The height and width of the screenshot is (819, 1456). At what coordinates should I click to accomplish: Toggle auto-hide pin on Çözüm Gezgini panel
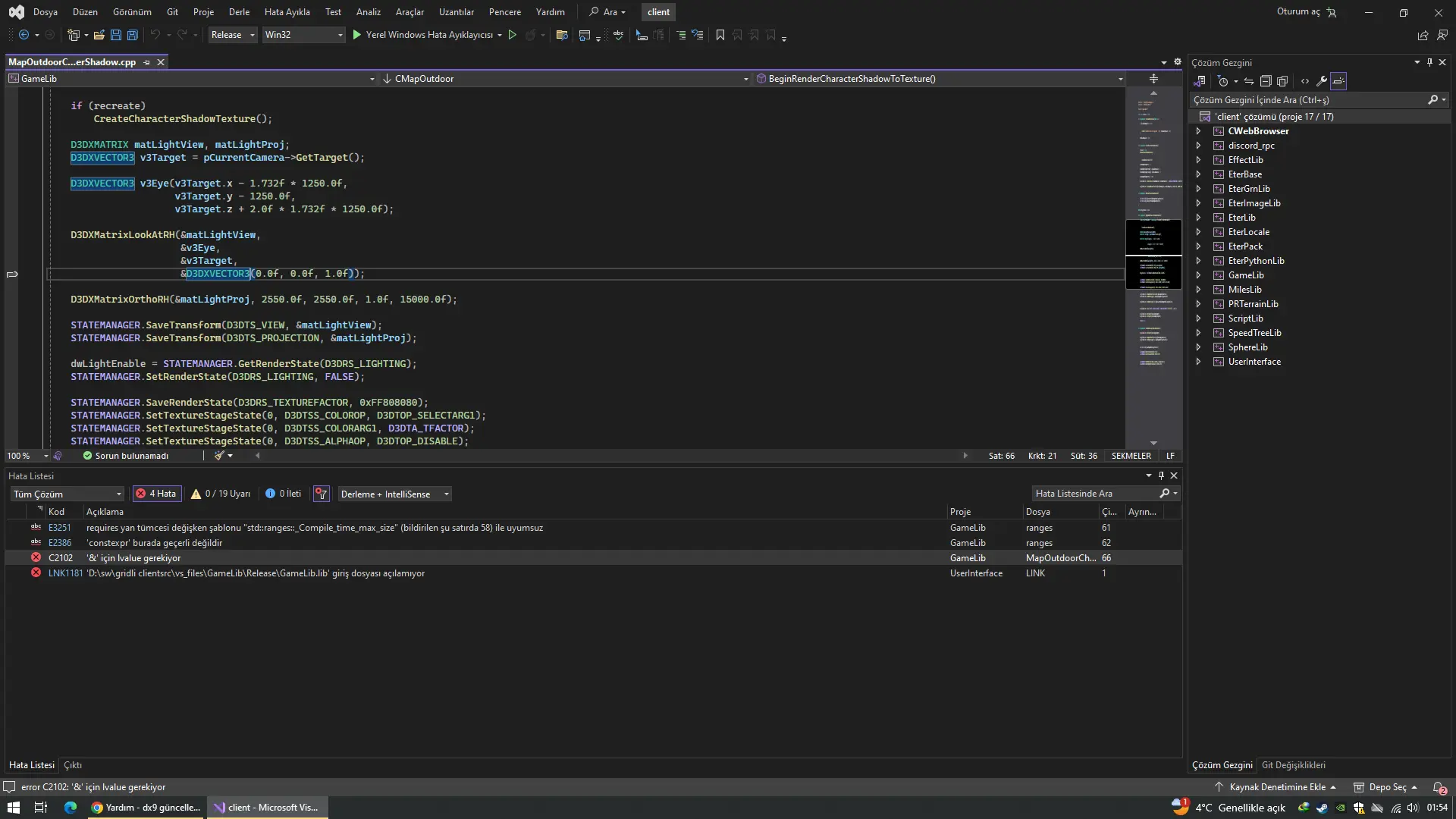(x=1429, y=62)
